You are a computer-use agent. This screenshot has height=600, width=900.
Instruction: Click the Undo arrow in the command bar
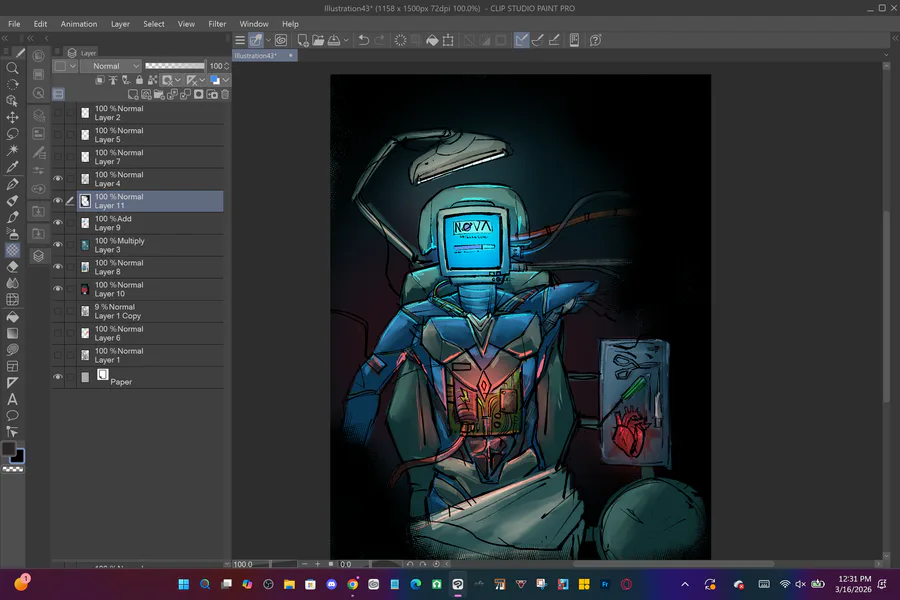364,41
